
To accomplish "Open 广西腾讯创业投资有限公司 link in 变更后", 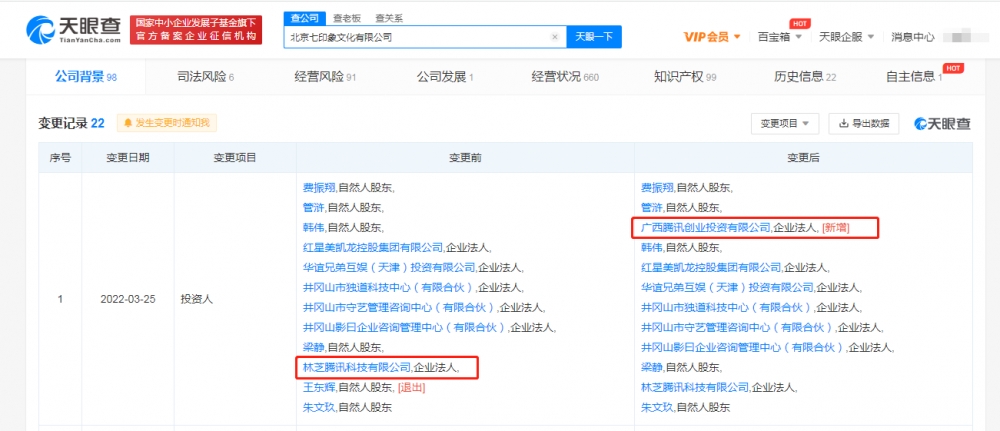I will click(x=705, y=226).
